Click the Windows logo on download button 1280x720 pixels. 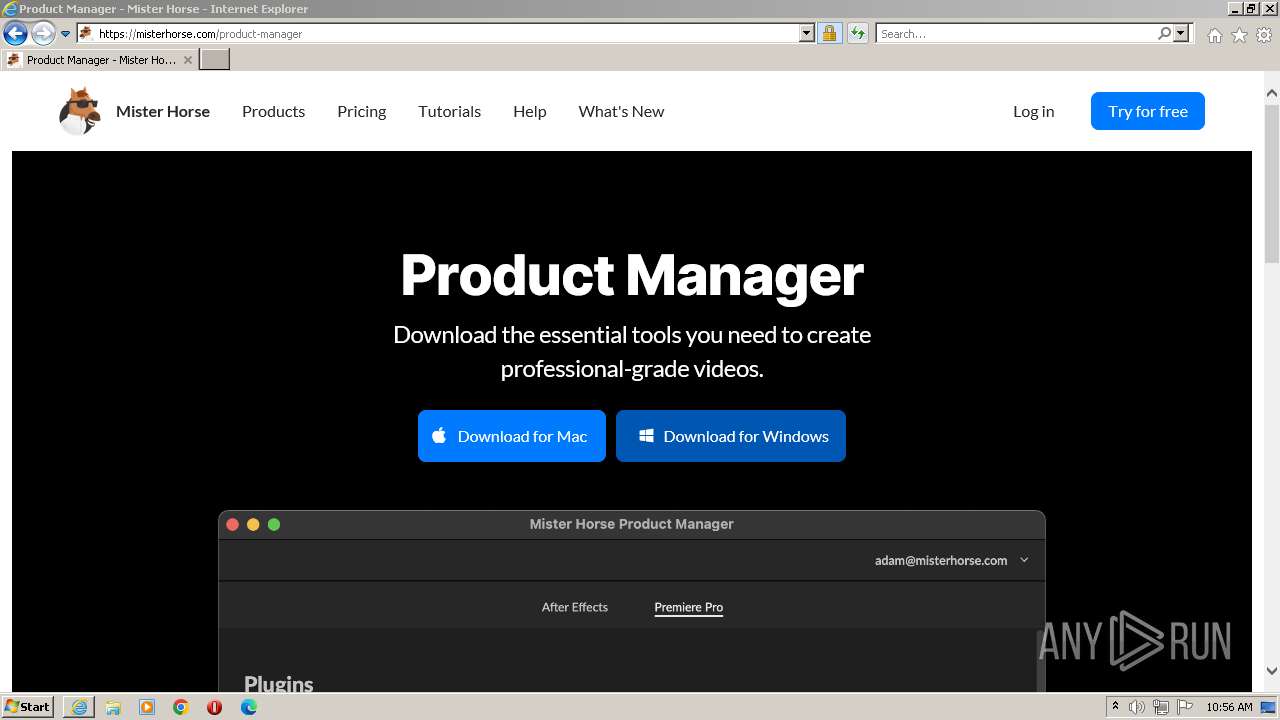click(646, 436)
